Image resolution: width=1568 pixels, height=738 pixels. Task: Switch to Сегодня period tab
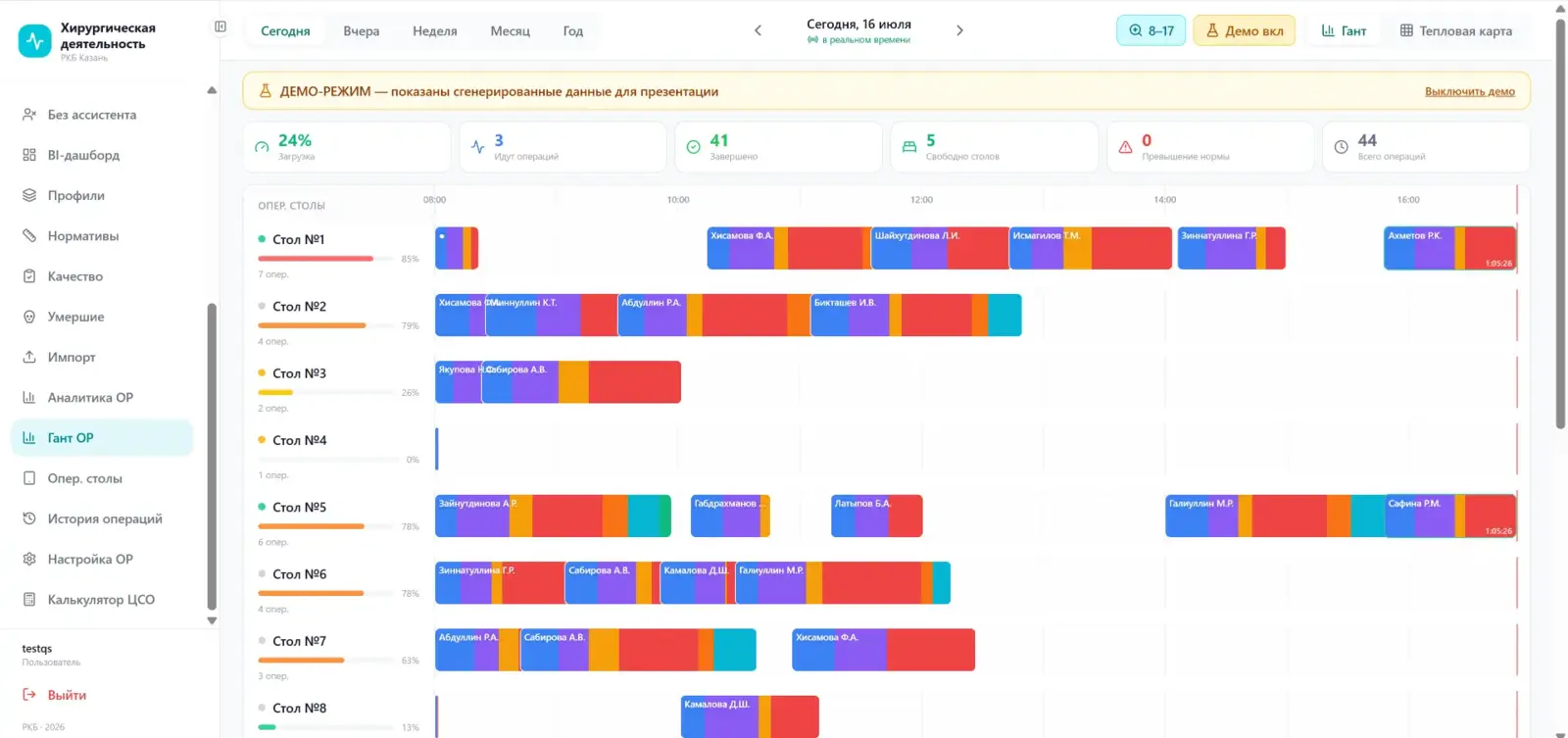pyautogui.click(x=285, y=31)
